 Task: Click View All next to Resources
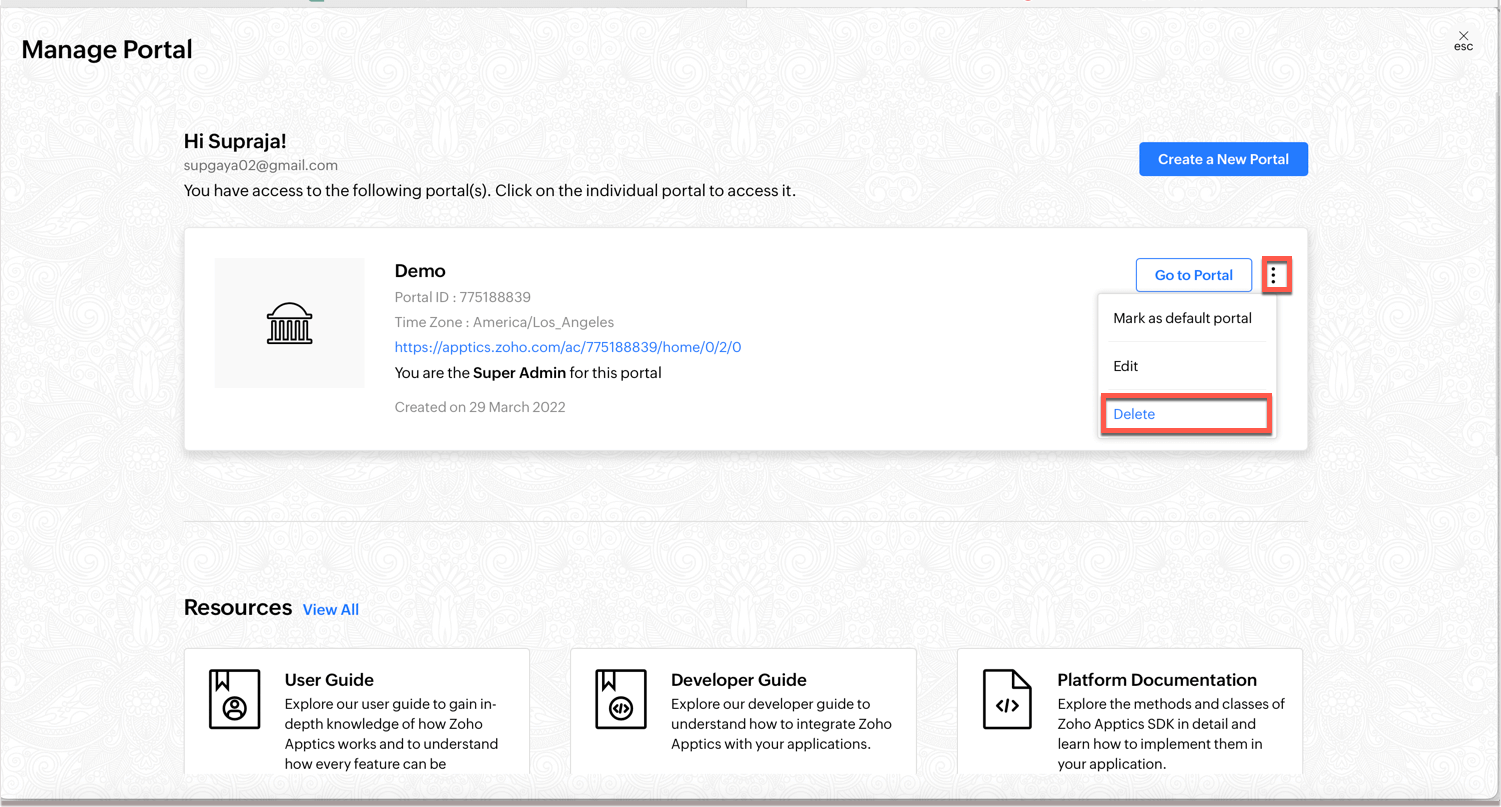pos(330,609)
